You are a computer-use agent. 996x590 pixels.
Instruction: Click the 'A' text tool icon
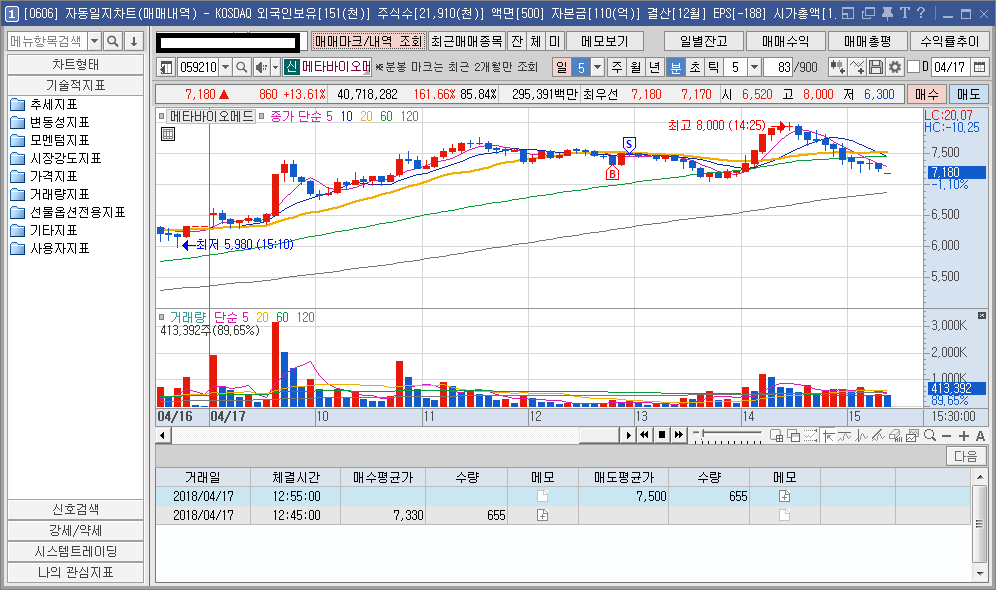click(980, 436)
